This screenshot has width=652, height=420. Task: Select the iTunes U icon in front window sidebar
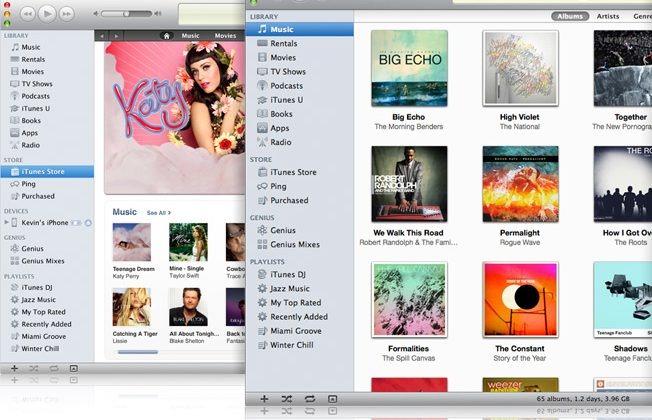(x=262, y=100)
